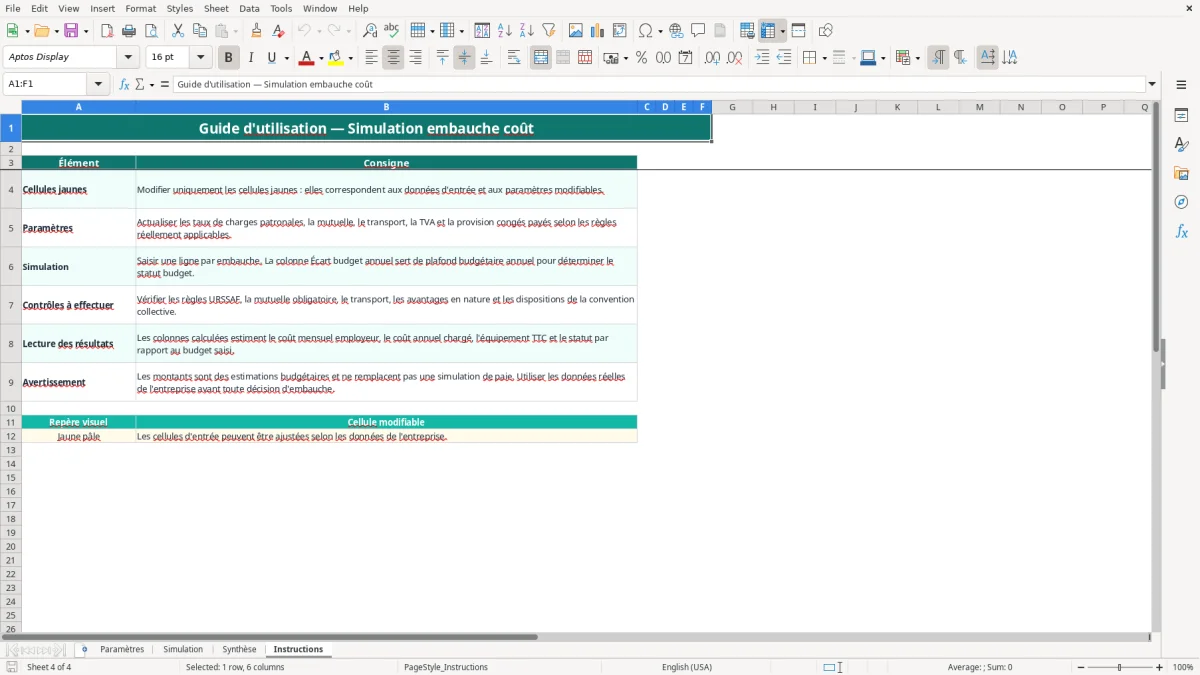Image resolution: width=1200 pixels, height=675 pixels.
Task: Switch to the Paramètres sheet tab
Action: tap(122, 650)
